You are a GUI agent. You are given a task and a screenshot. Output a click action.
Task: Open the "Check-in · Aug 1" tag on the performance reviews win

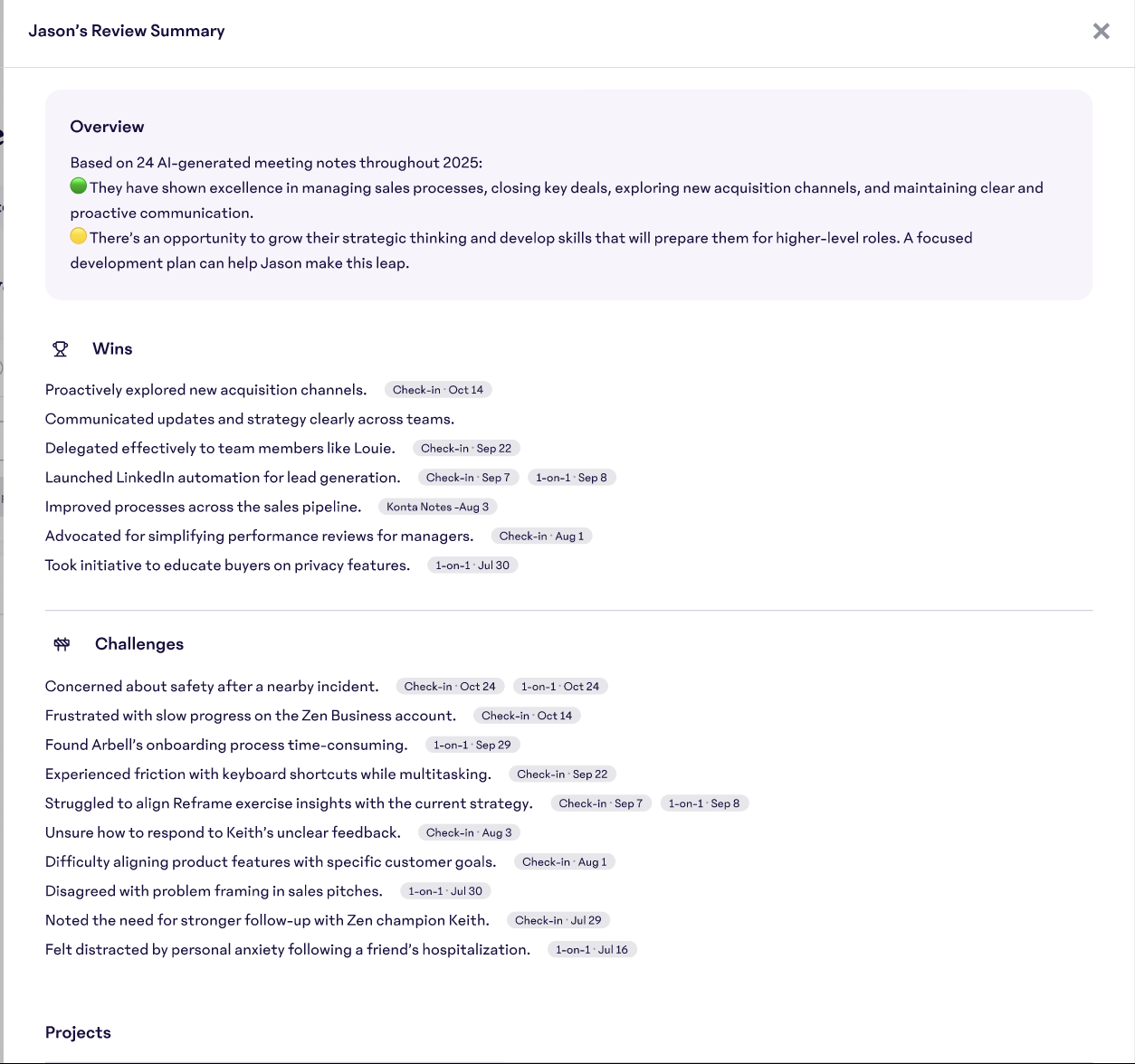pyautogui.click(x=541, y=536)
